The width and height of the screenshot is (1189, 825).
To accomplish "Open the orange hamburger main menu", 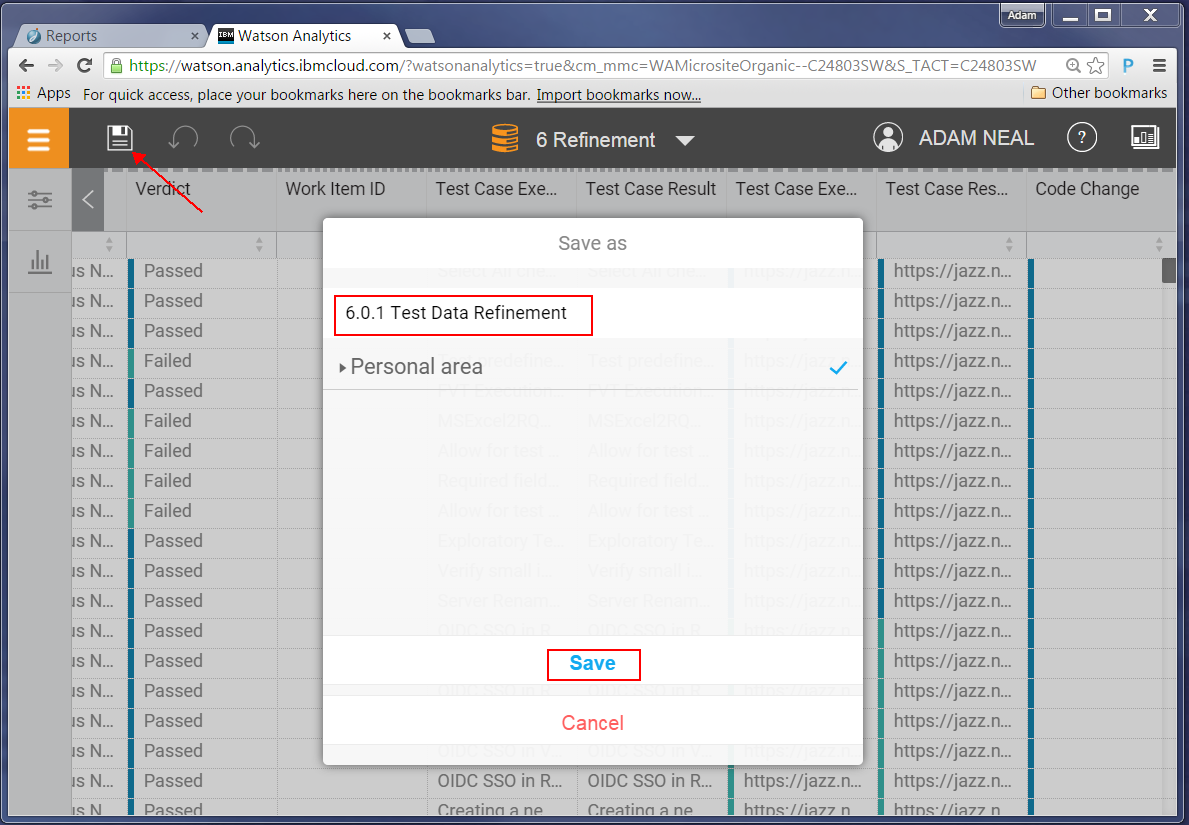I will click(x=39, y=138).
